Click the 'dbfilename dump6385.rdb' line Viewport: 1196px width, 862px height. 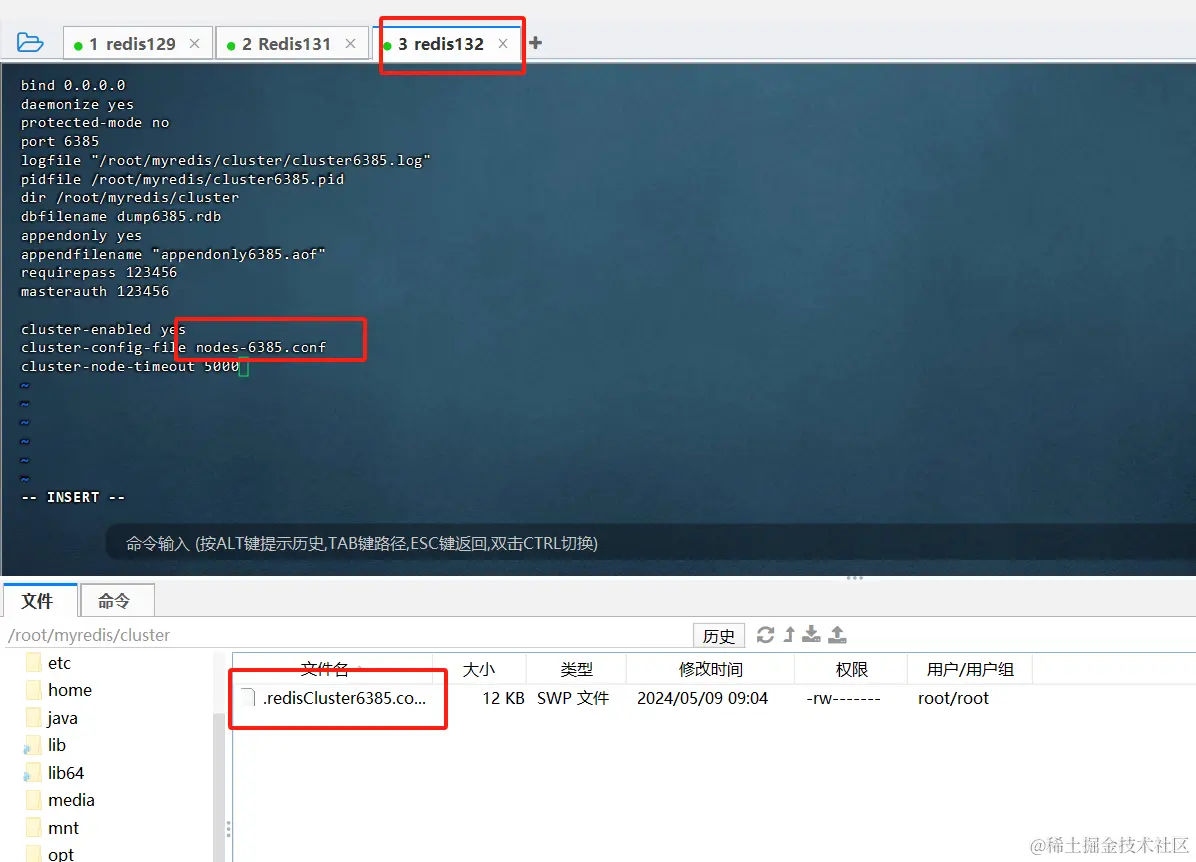click(x=121, y=216)
